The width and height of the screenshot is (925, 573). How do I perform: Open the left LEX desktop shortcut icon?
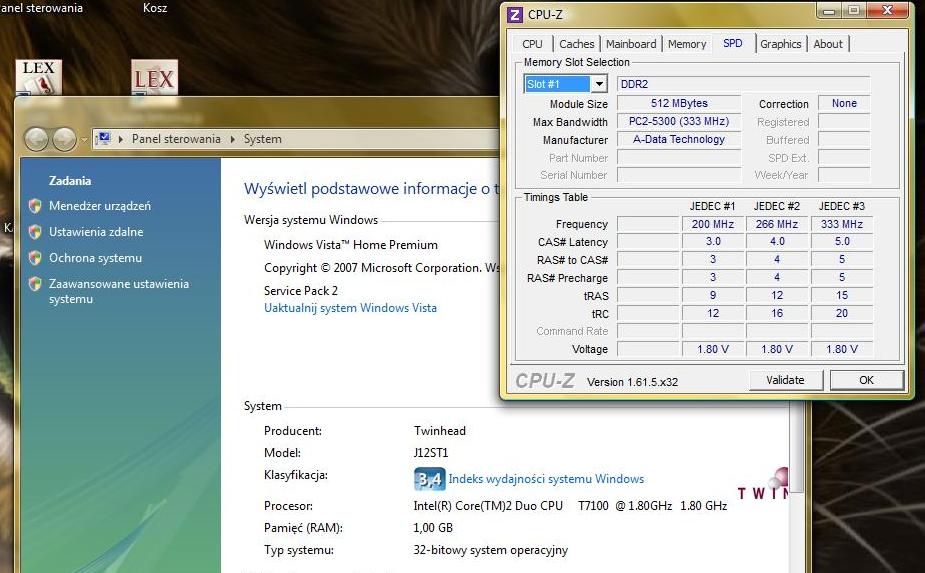click(x=38, y=77)
